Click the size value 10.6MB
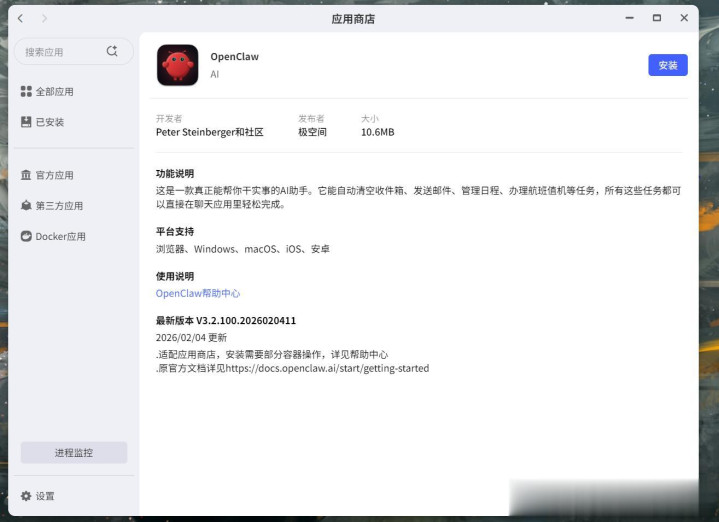The height and width of the screenshot is (522, 719). pos(377,132)
